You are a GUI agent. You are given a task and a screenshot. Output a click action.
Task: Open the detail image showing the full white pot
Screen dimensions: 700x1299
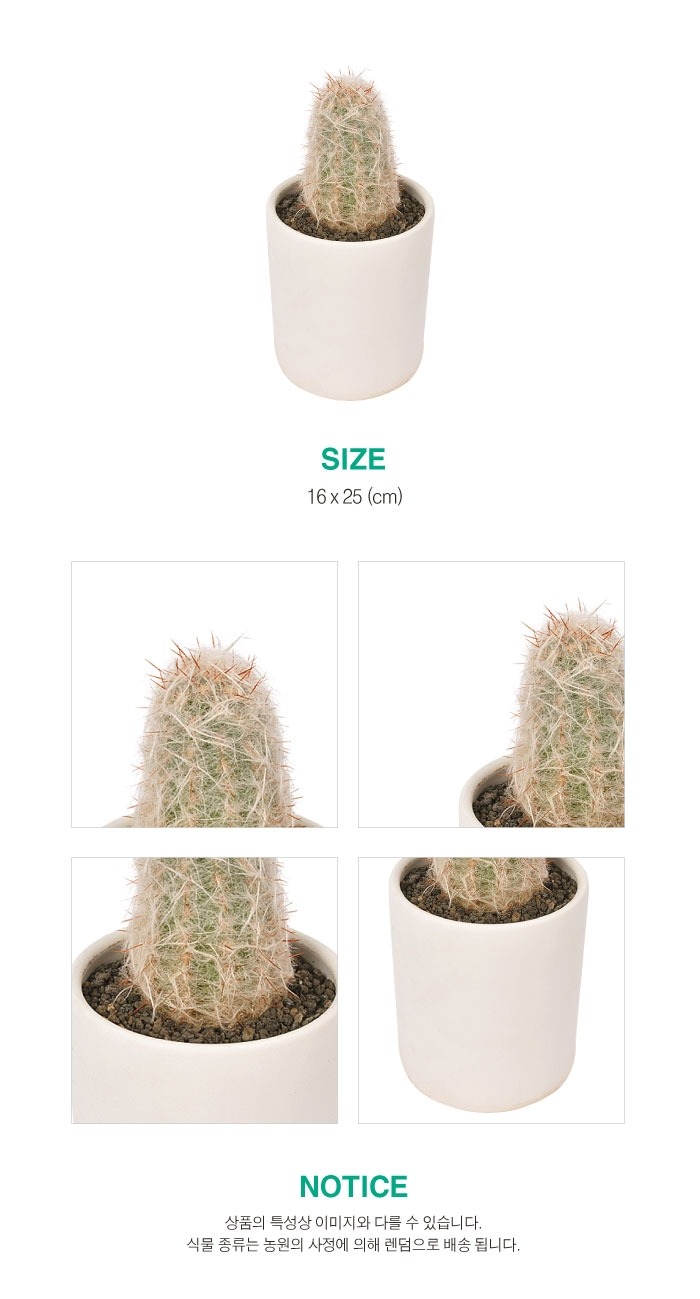(x=491, y=990)
